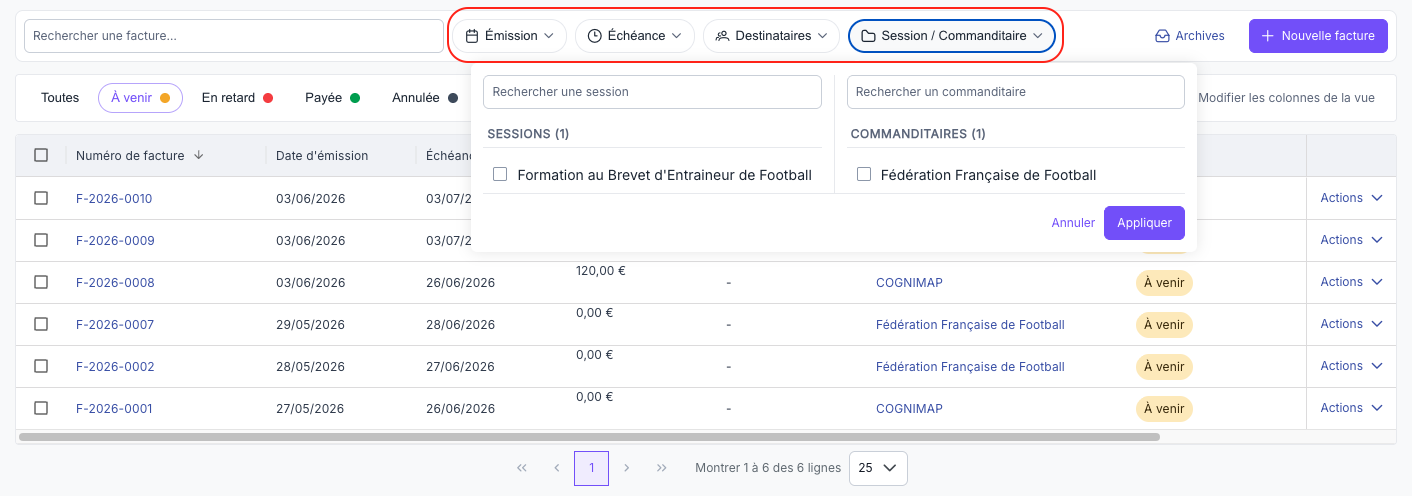Click the people icon in Destinataires filter
The image size is (1412, 496).
point(723,36)
